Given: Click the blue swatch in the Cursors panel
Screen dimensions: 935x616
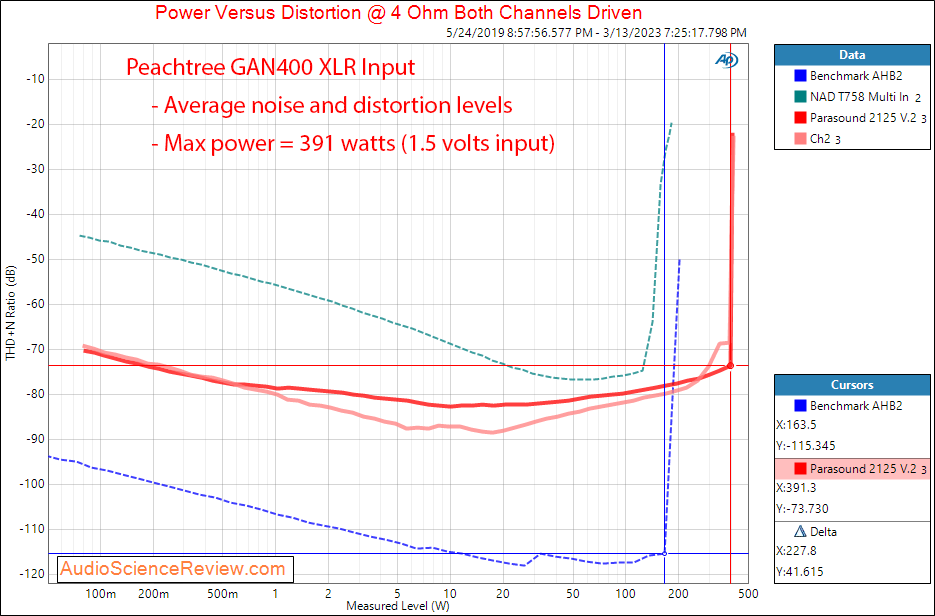Looking at the screenshot, I should click(x=800, y=405).
